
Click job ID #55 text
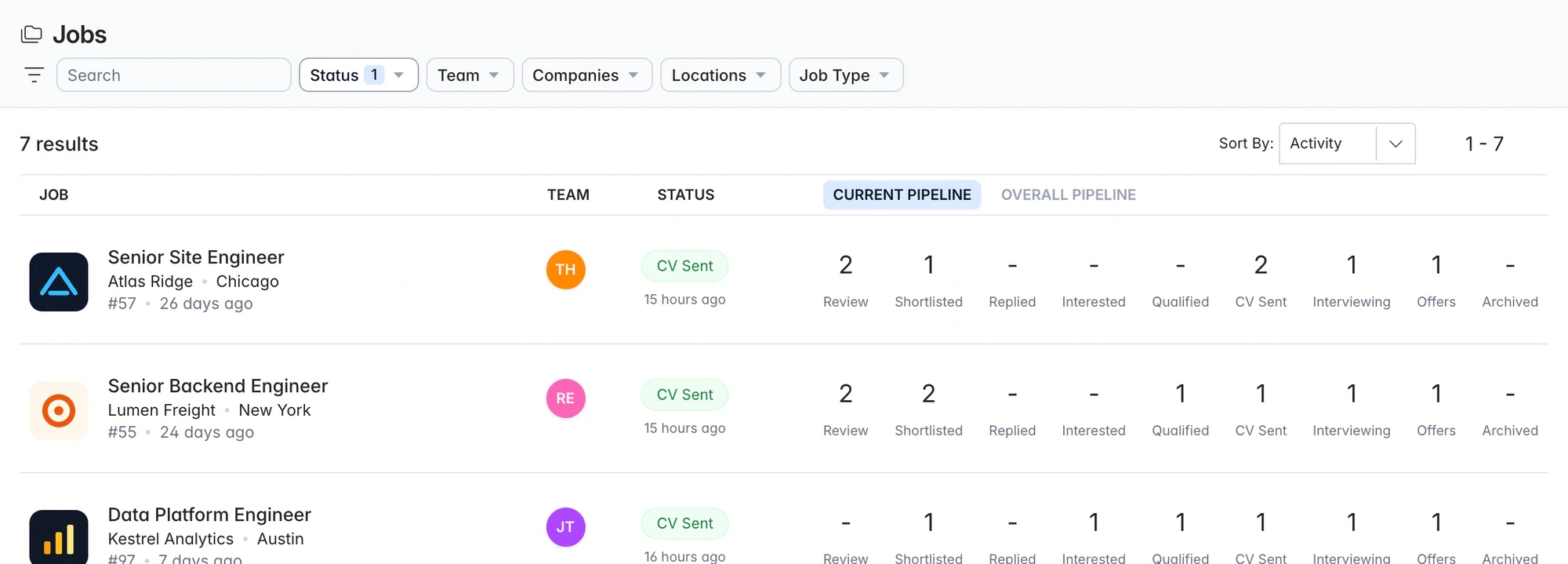(122, 431)
